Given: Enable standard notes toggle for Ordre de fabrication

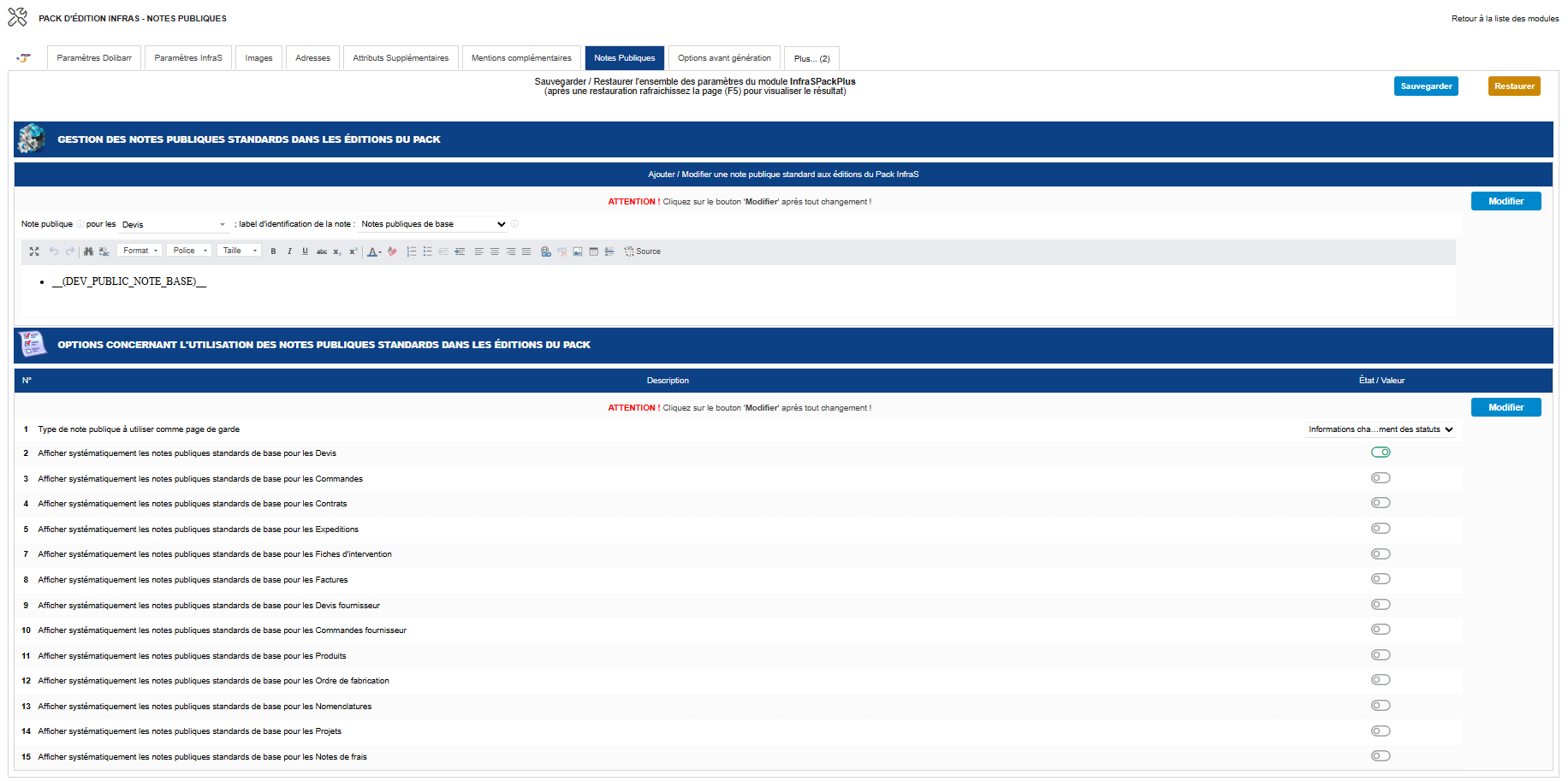Looking at the screenshot, I should pyautogui.click(x=1381, y=680).
